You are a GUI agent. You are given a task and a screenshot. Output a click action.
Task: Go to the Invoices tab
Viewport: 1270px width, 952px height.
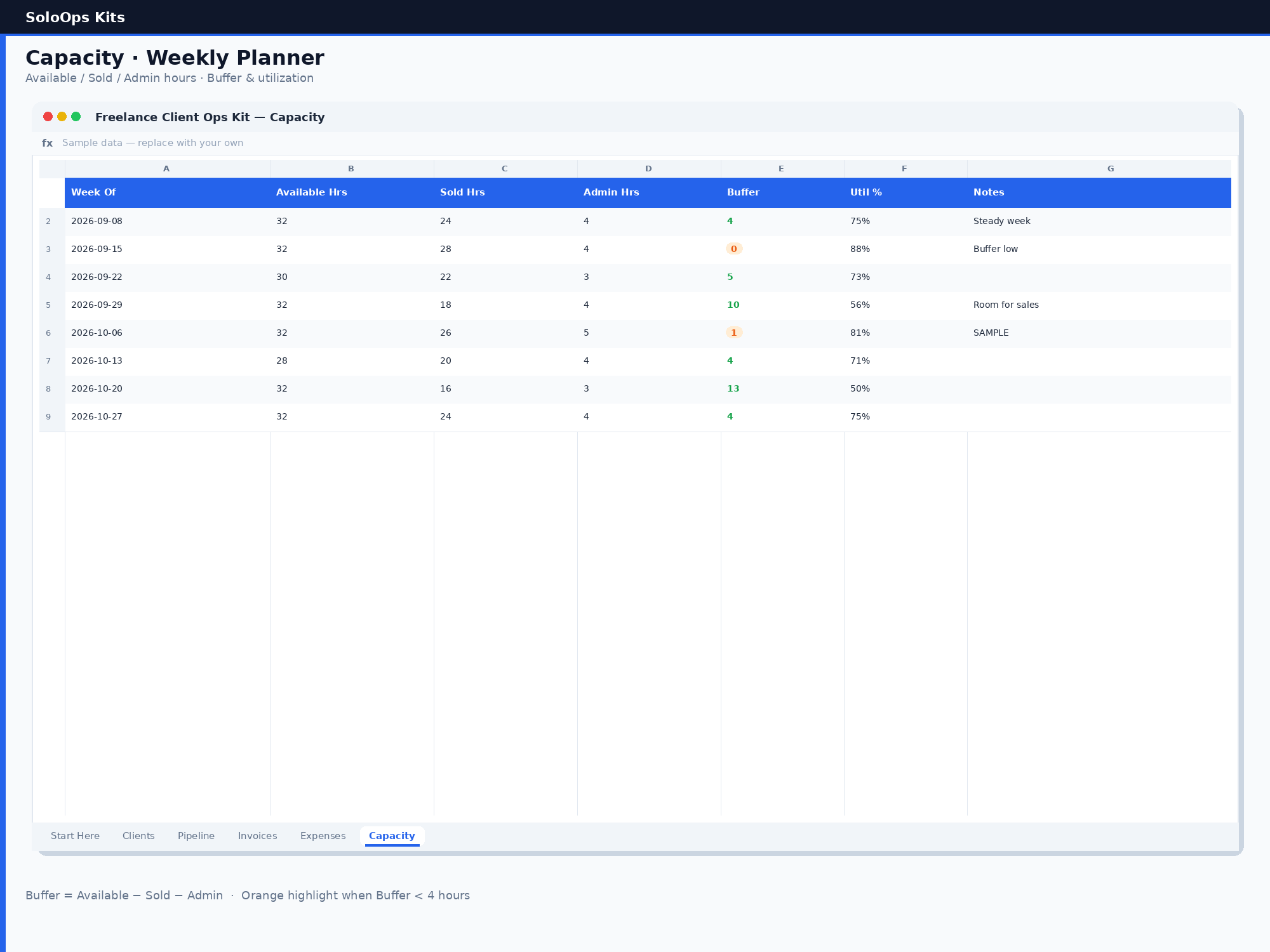257,836
